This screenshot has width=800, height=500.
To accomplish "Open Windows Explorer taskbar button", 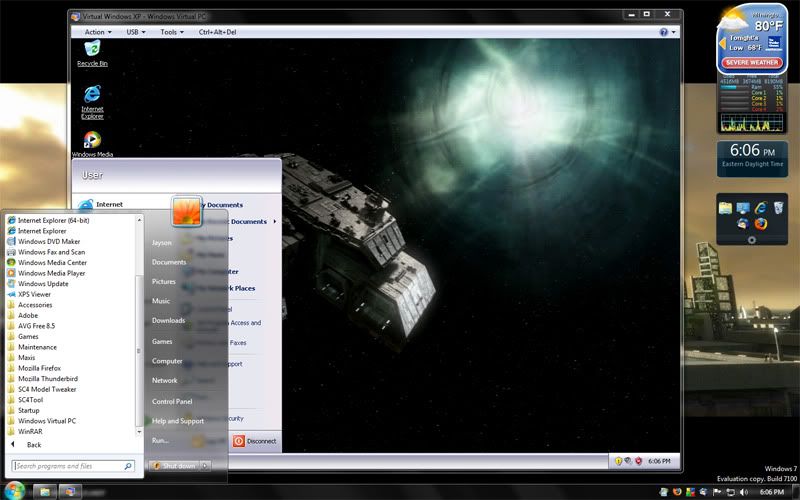I will (x=45, y=492).
